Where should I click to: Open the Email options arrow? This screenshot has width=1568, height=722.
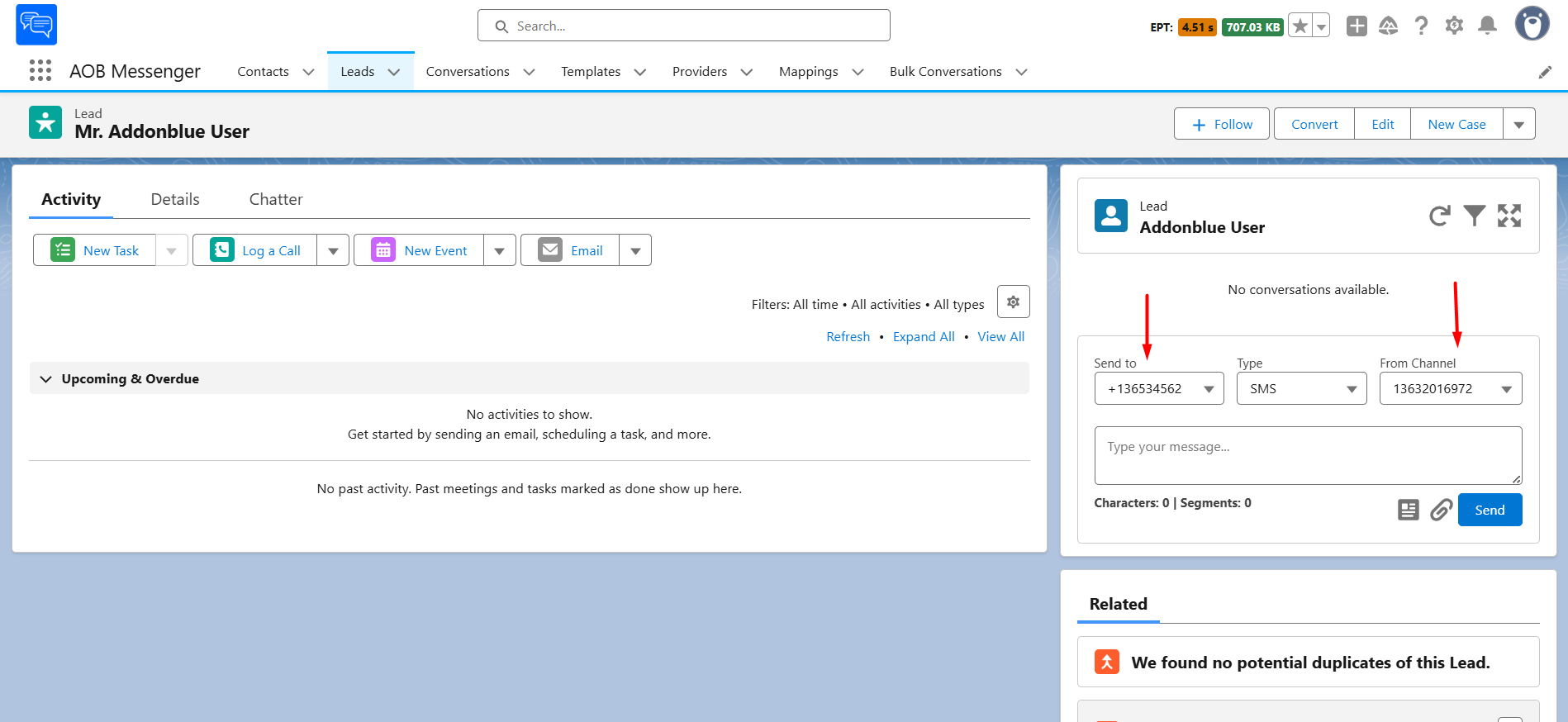635,250
